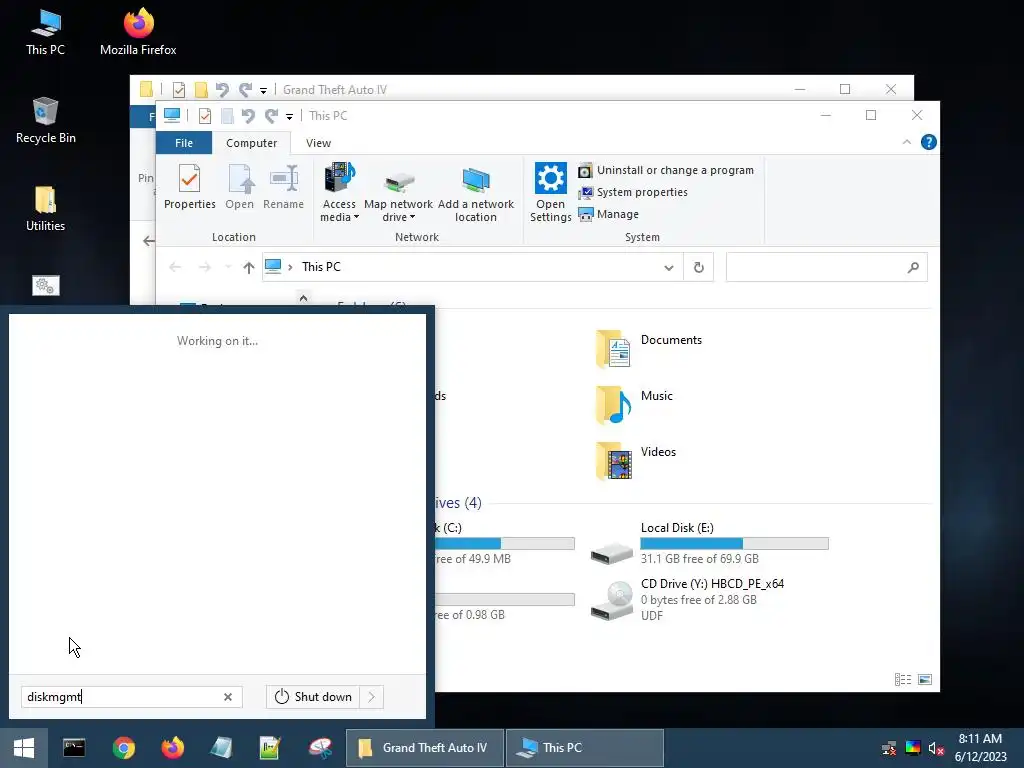Viewport: 1024px width, 768px height.
Task: Click back arrow in Grand Theft Auto IV window
Action: (149, 241)
